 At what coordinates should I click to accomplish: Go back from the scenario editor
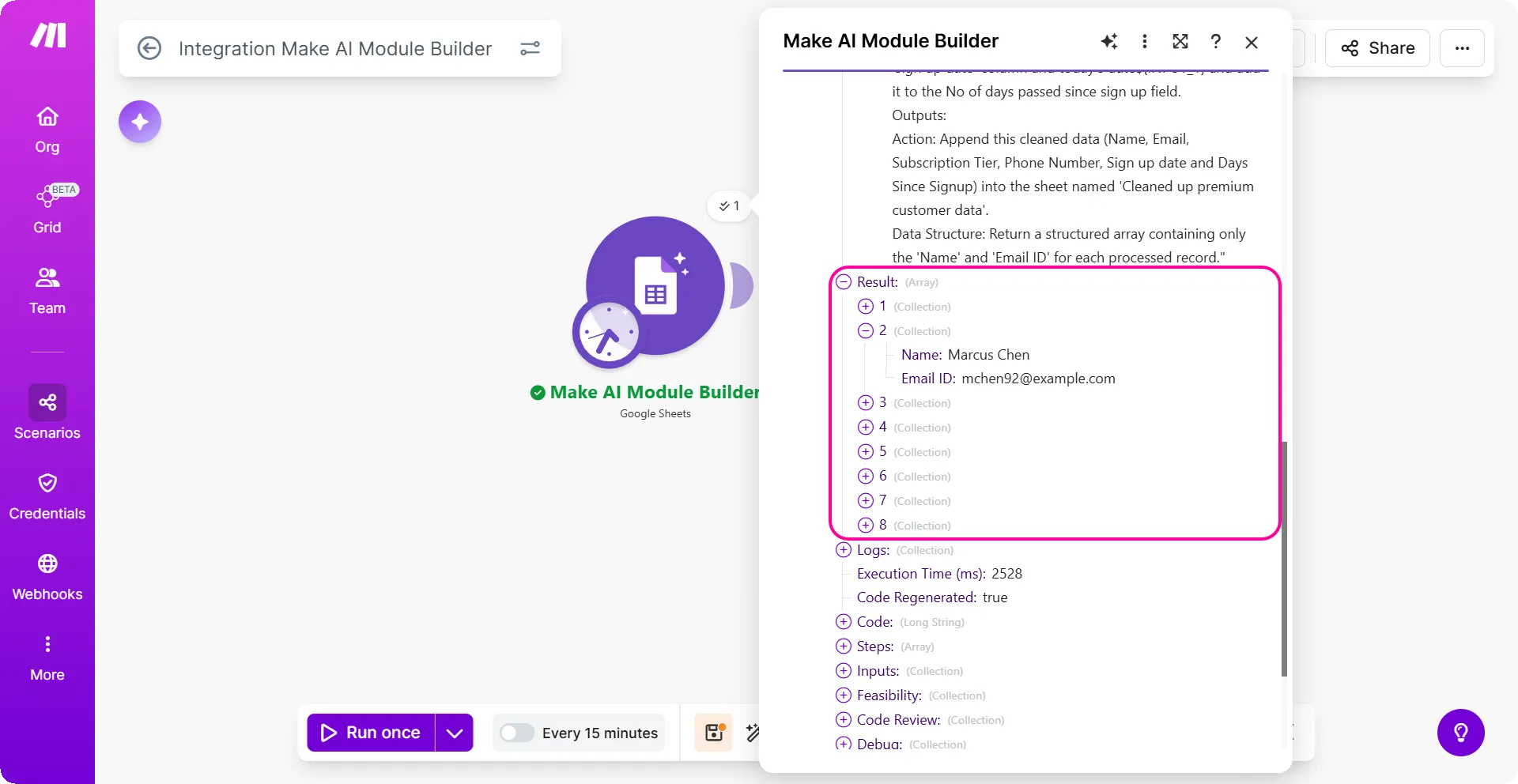point(149,48)
